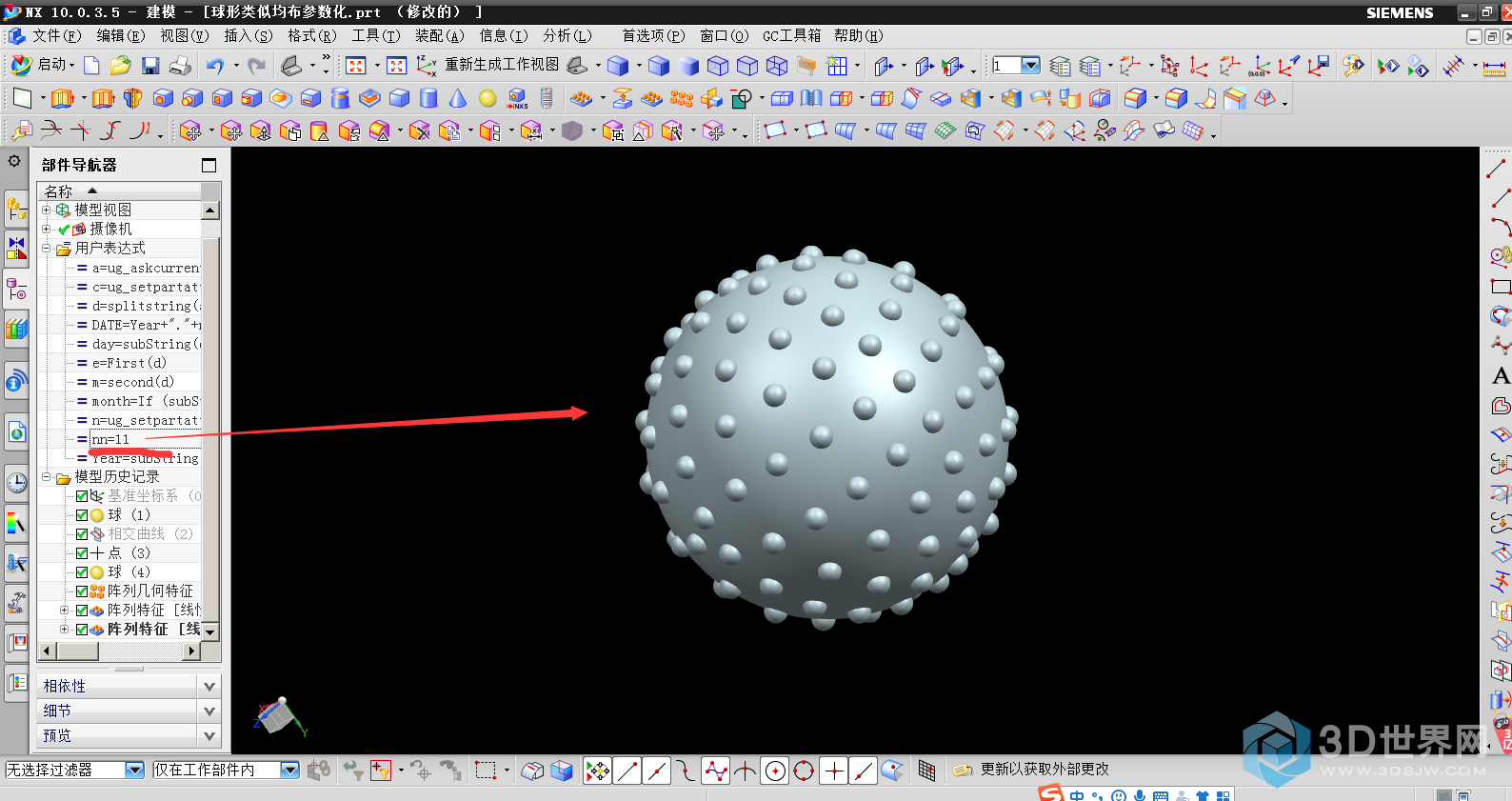Click the Sogou input method tray icon
Screen dimensions: 1512x801
click(1050, 793)
